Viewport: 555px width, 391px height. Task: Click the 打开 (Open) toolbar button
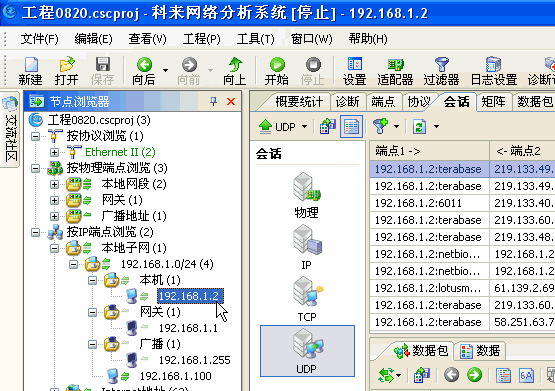click(67, 71)
